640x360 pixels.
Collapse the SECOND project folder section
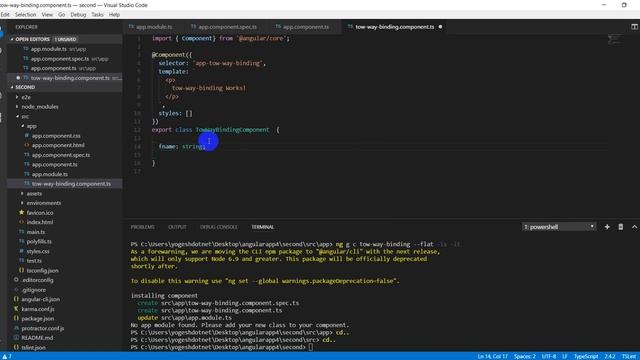(x=25, y=87)
